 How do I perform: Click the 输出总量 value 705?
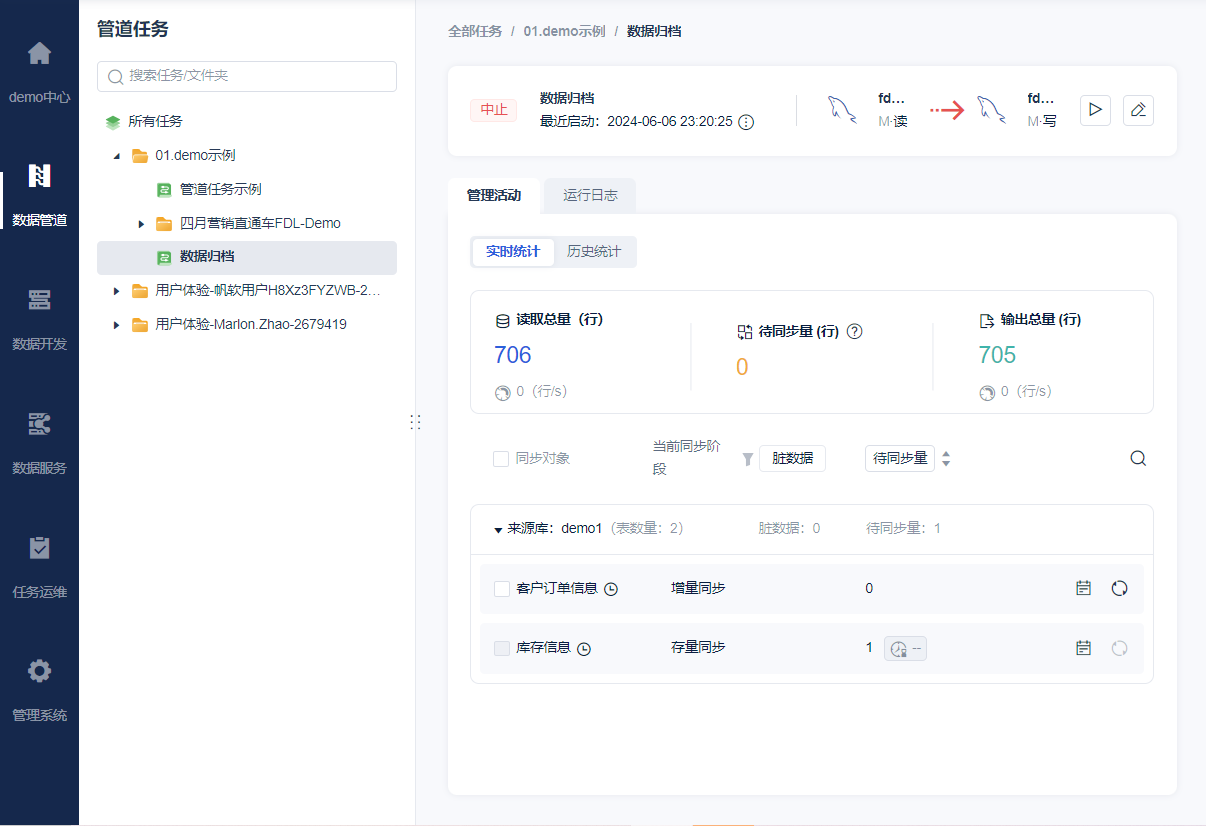tap(997, 355)
